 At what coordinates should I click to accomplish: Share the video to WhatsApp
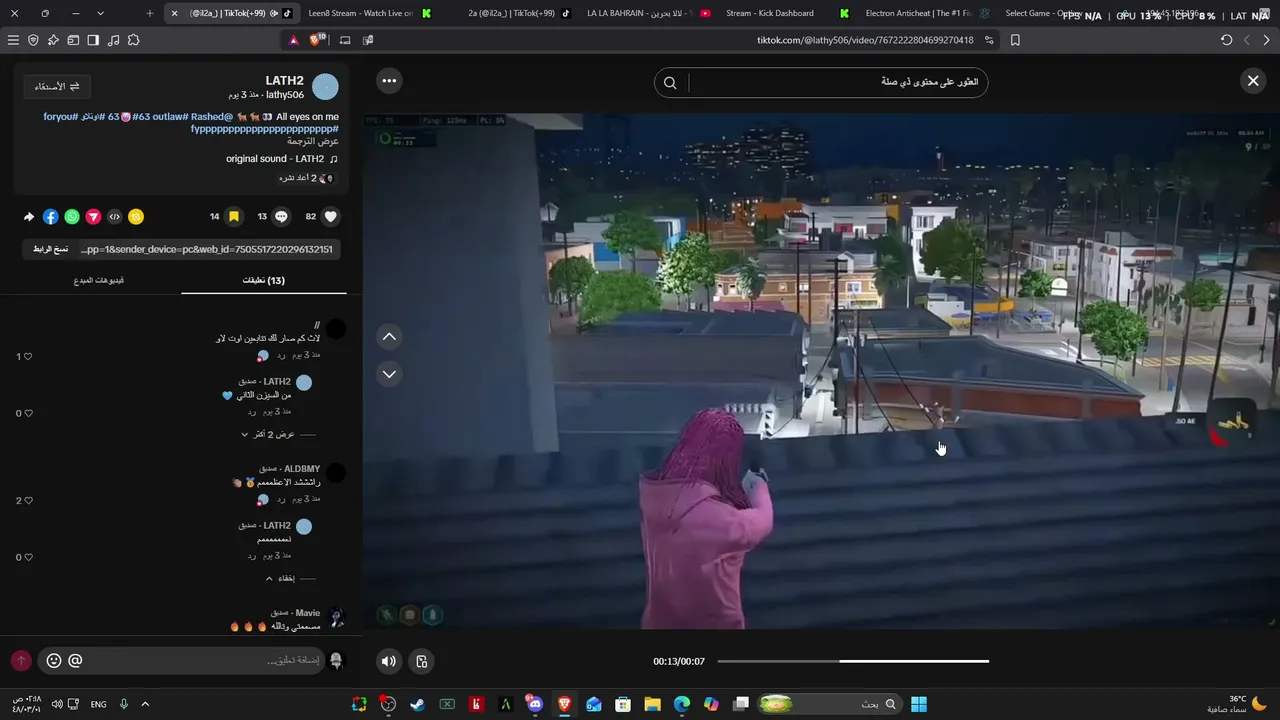click(x=72, y=216)
